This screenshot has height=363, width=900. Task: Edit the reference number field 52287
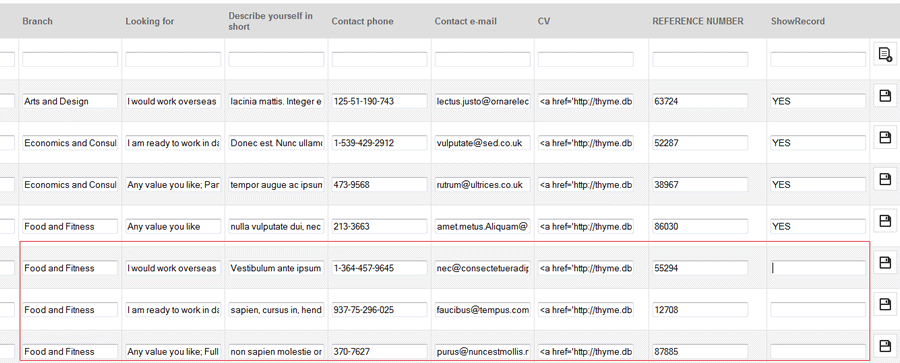point(700,142)
